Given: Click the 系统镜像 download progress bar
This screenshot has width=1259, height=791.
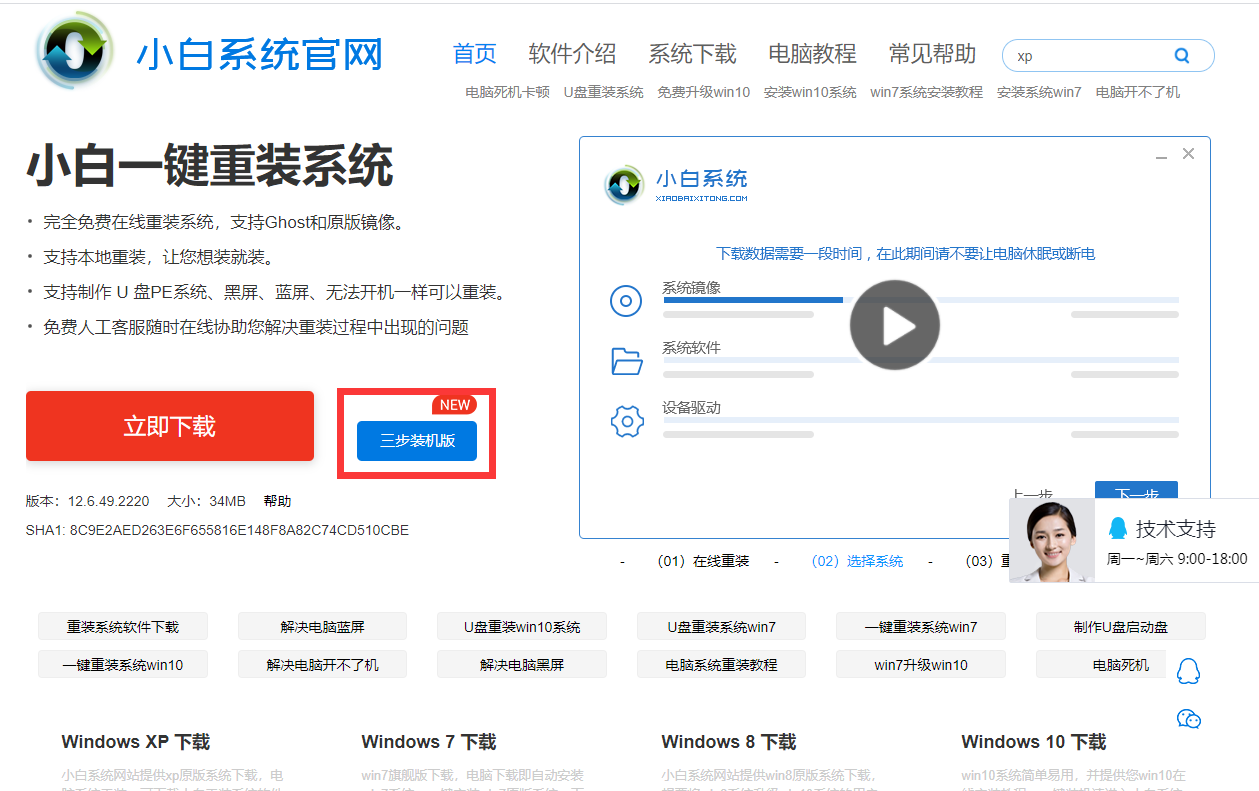Looking at the screenshot, I should point(920,300).
